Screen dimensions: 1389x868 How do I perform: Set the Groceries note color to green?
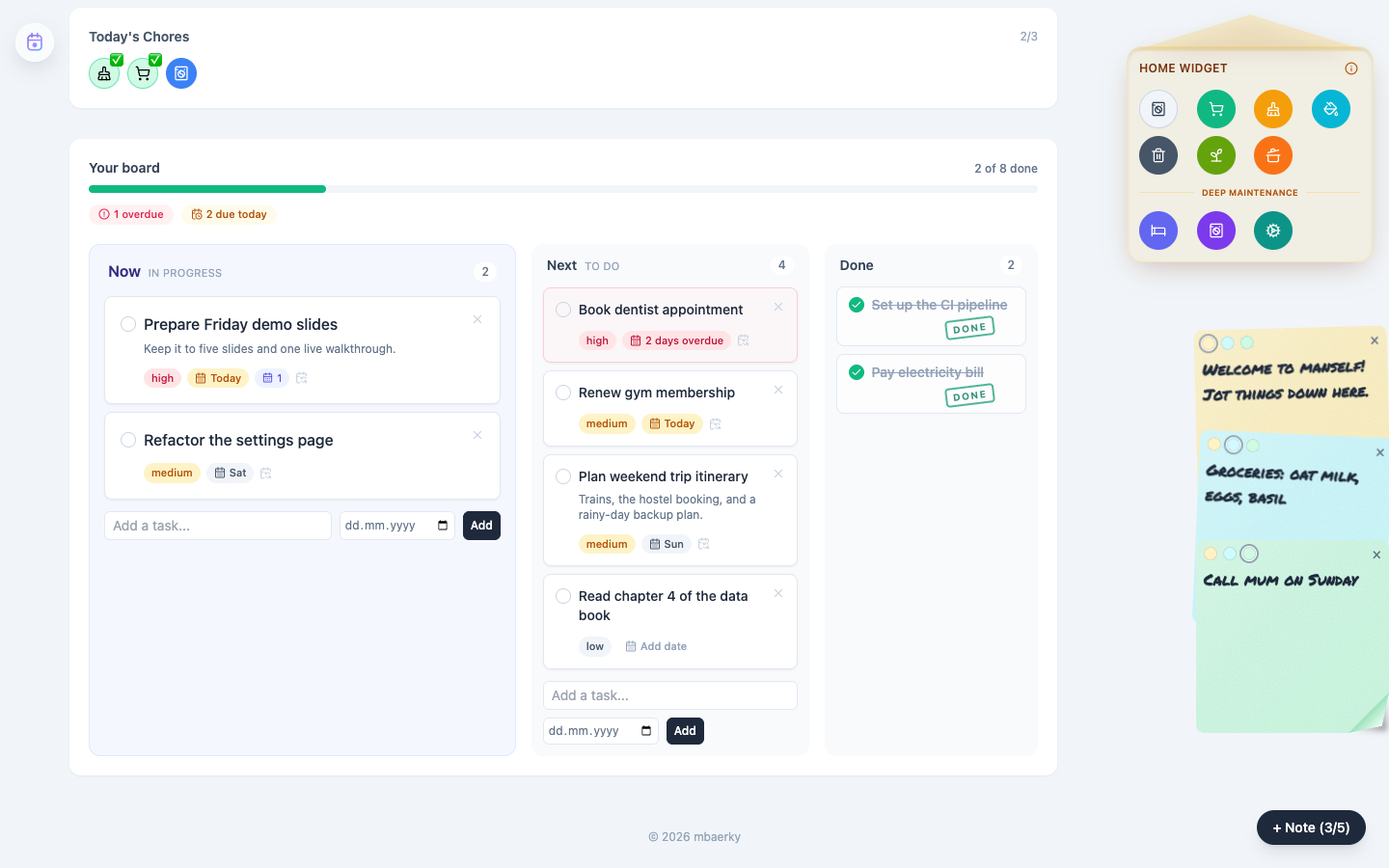[1253, 446]
